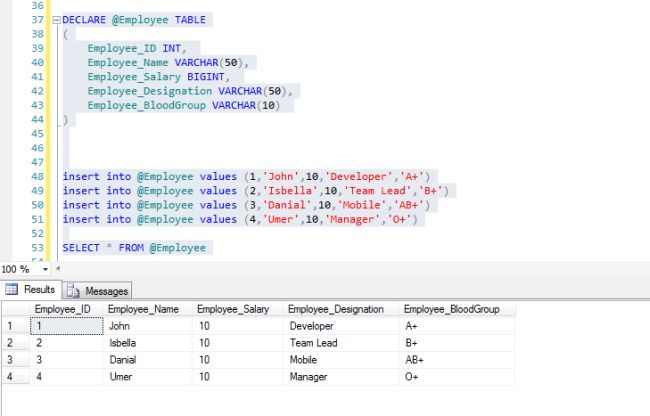
Task: Collapse the DECLARE @Employee code block
Action: 57,20
